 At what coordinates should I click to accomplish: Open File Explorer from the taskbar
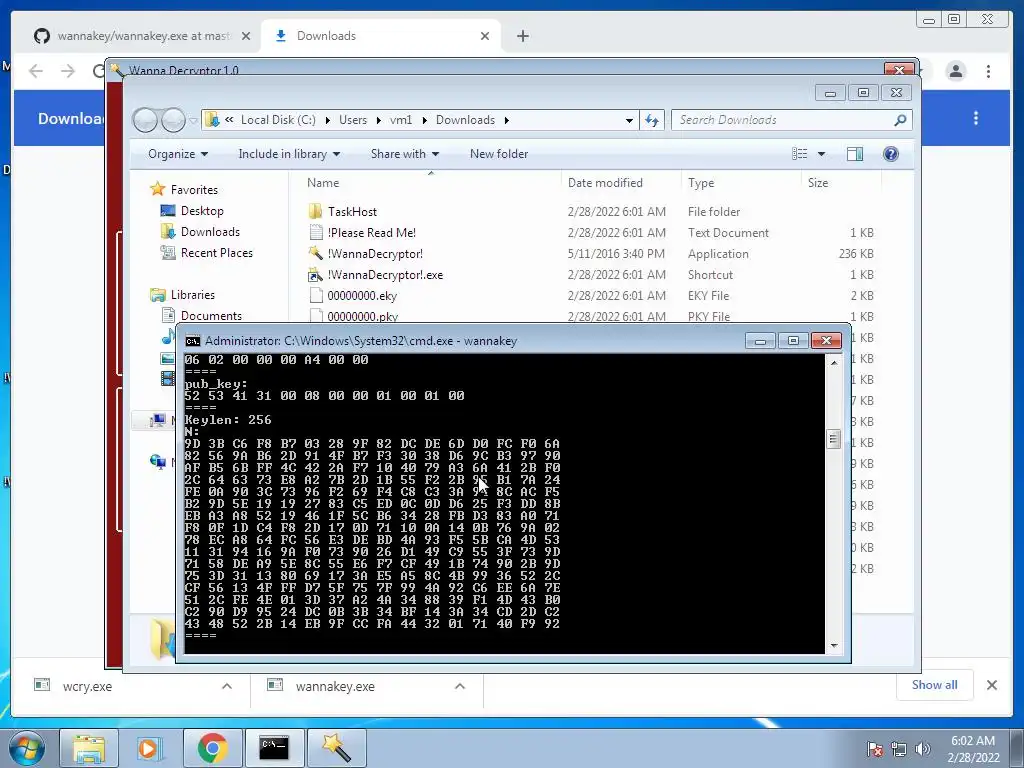point(89,748)
